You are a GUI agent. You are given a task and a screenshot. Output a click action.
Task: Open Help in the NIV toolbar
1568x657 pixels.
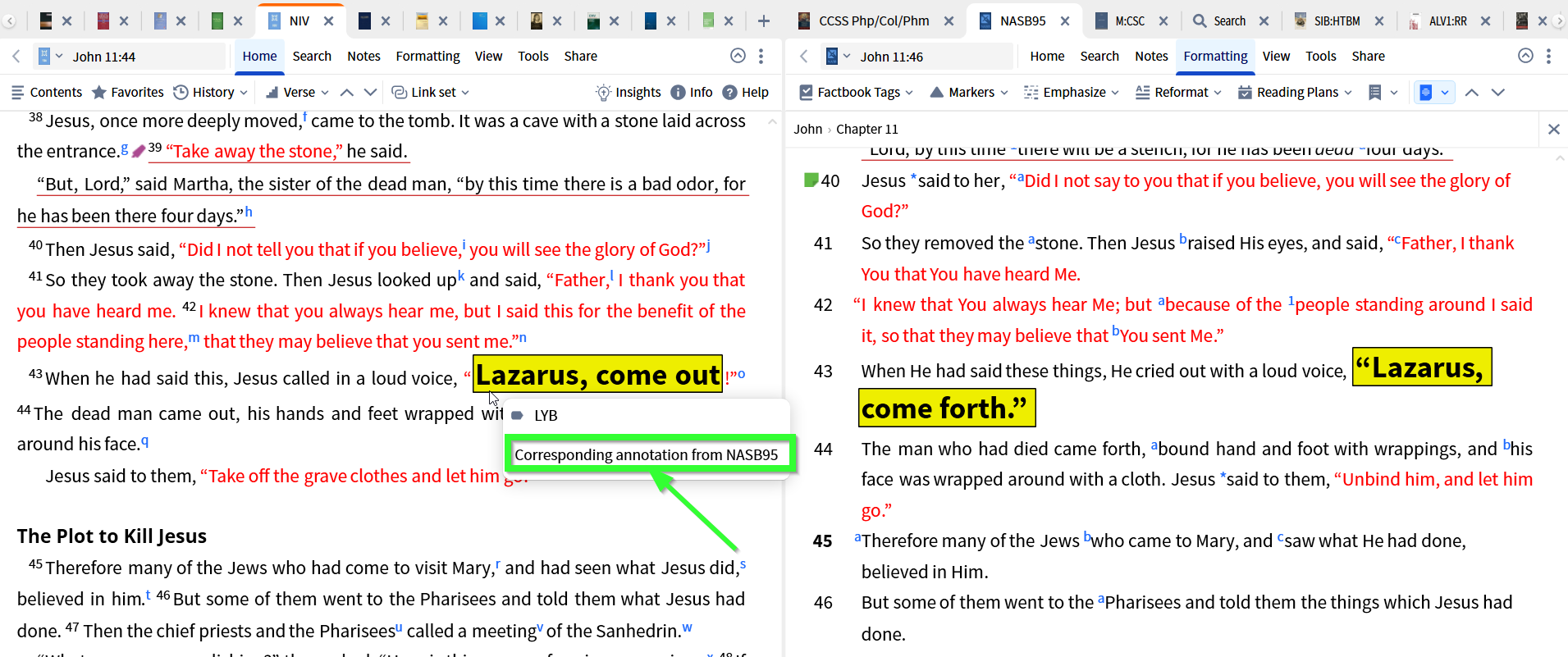tap(745, 92)
